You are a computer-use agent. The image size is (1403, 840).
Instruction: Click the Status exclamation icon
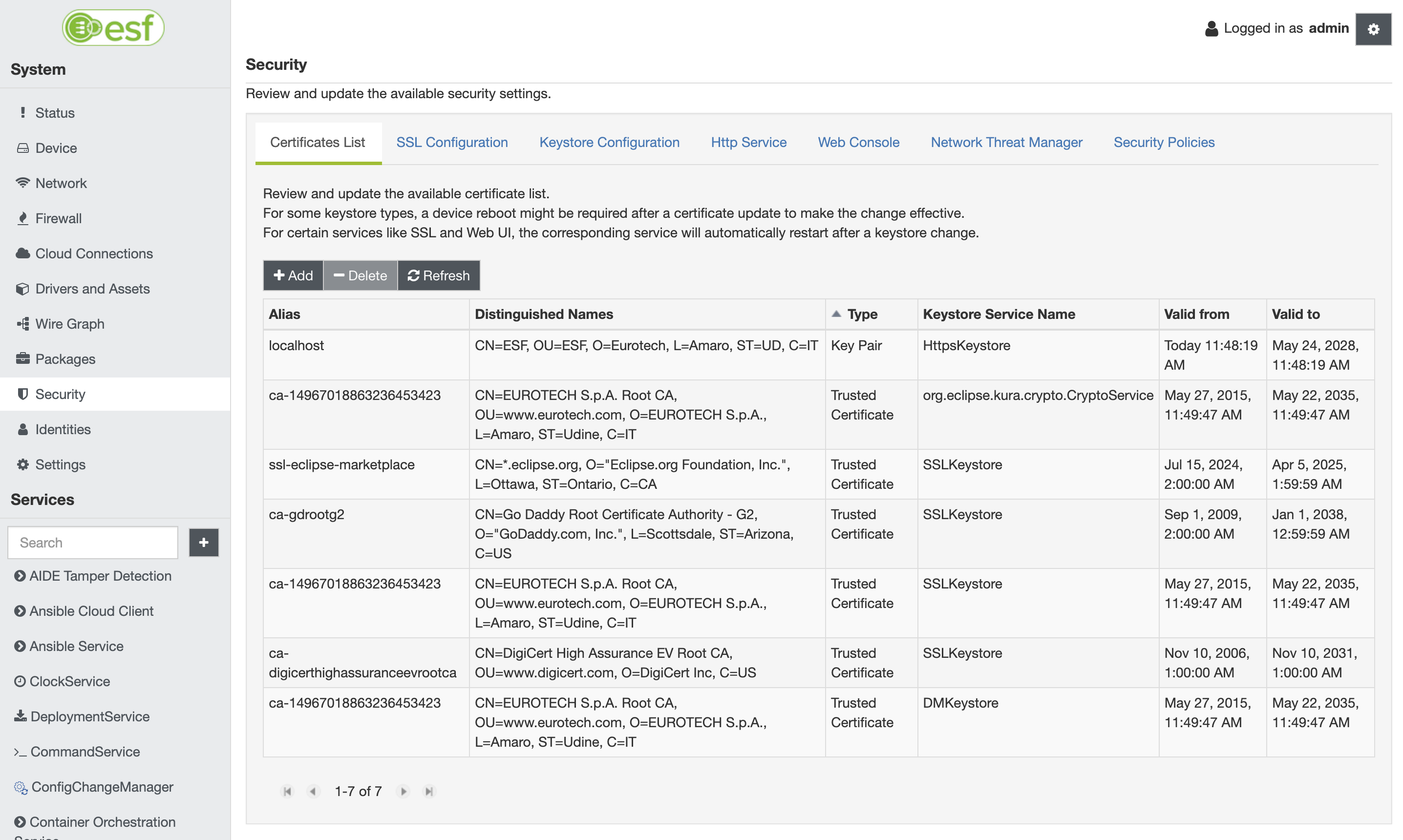click(22, 113)
